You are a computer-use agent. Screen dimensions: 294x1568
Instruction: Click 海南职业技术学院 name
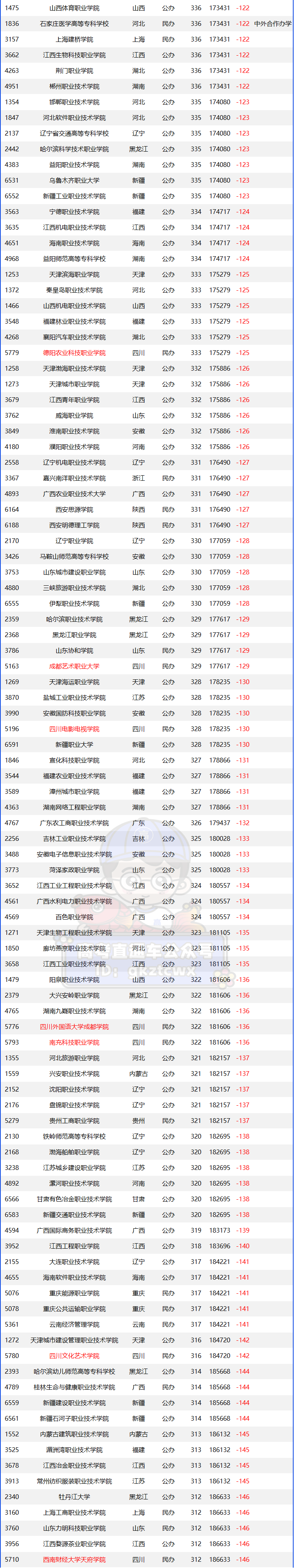tap(74, 243)
